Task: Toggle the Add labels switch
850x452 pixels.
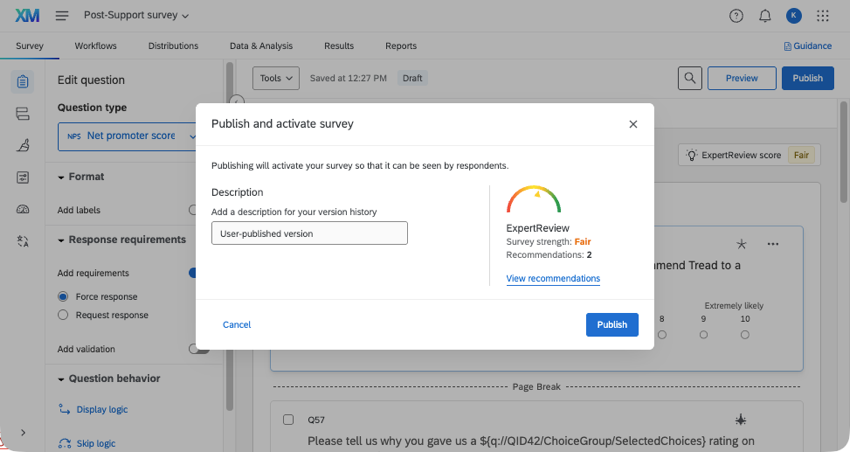Action: tap(193, 210)
